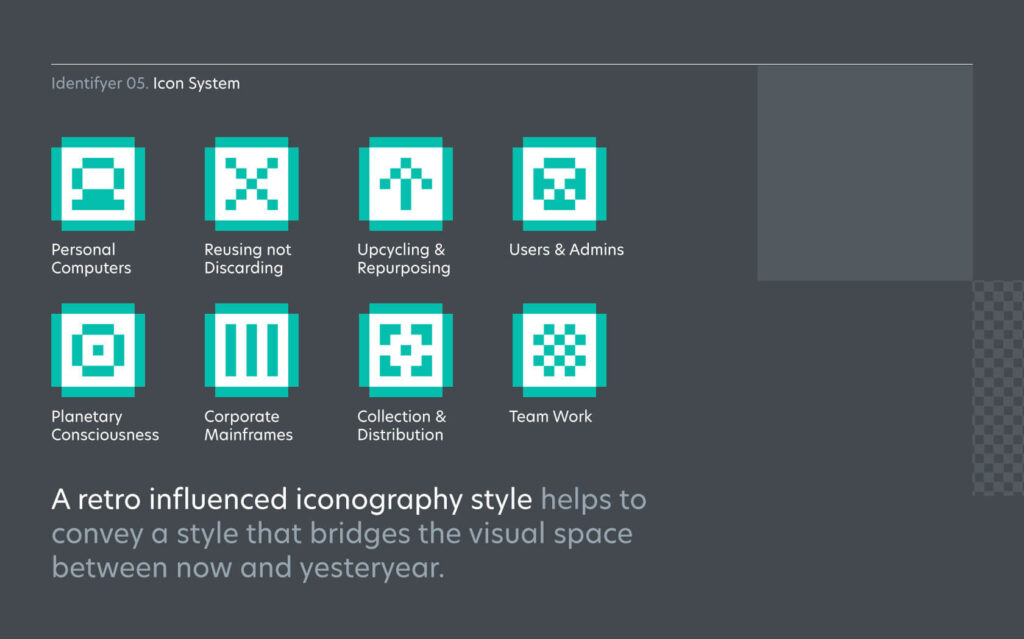1024x639 pixels.
Task: Click the 'Corporate Mainframes' label
Action: (248, 425)
